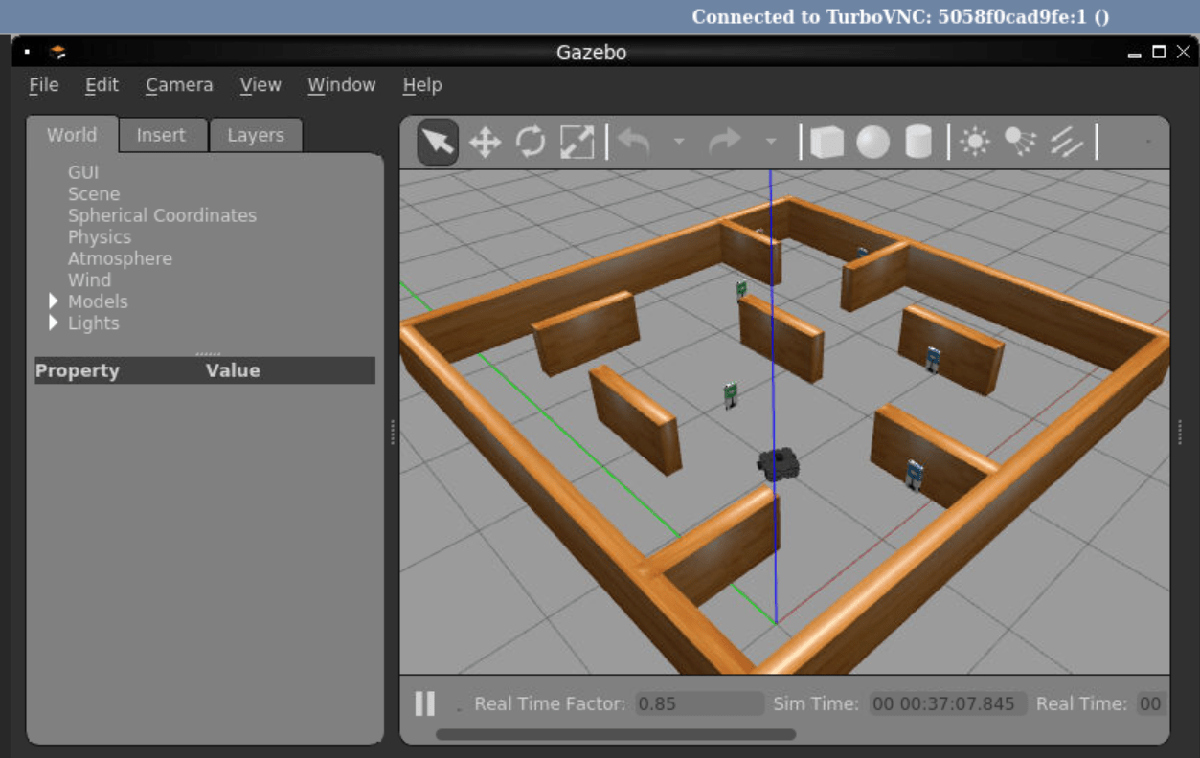Open the undo history dropdown arrow
The image size is (1200, 758).
(679, 142)
